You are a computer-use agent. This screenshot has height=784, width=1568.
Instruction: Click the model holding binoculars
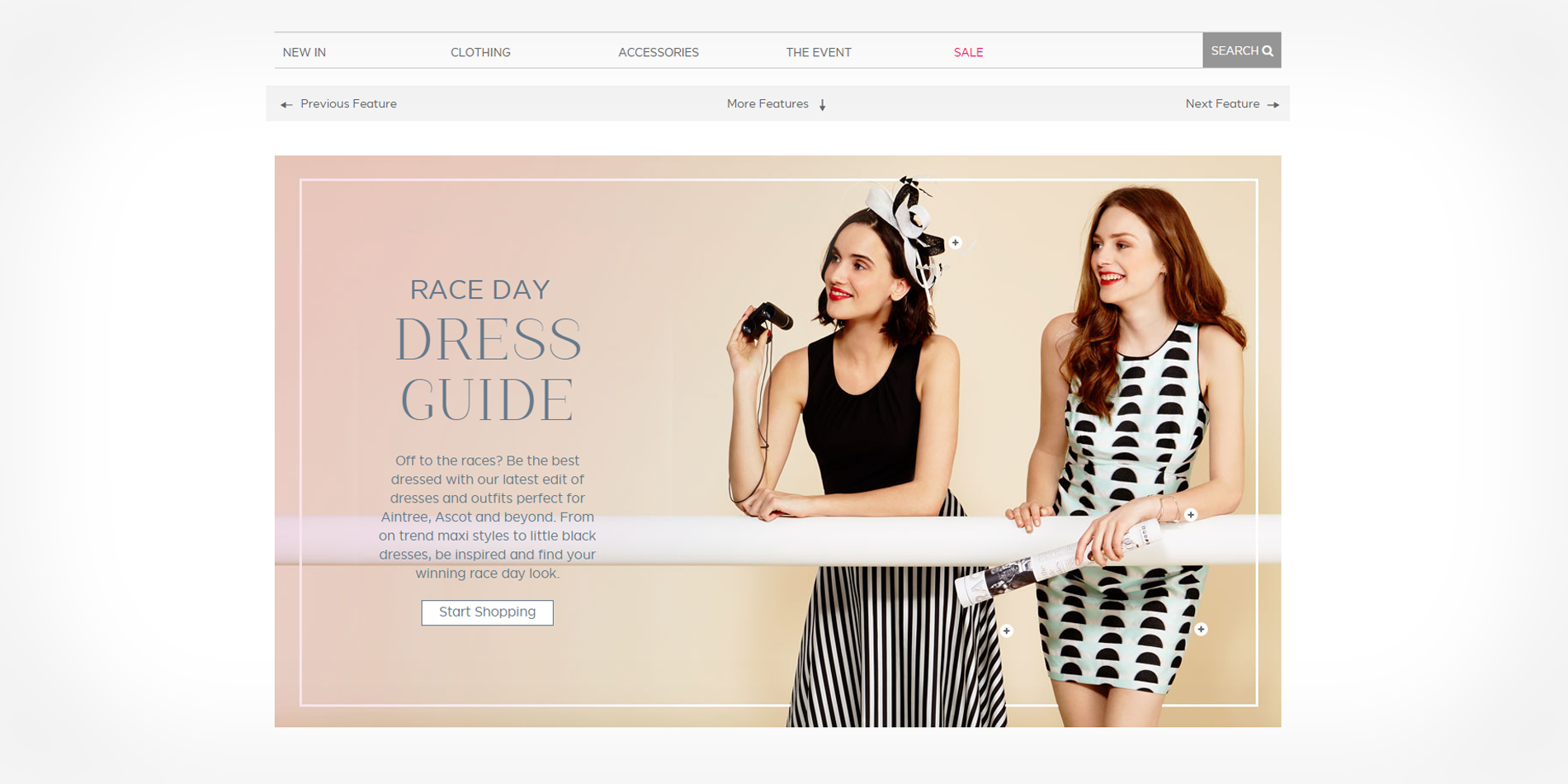858,413
